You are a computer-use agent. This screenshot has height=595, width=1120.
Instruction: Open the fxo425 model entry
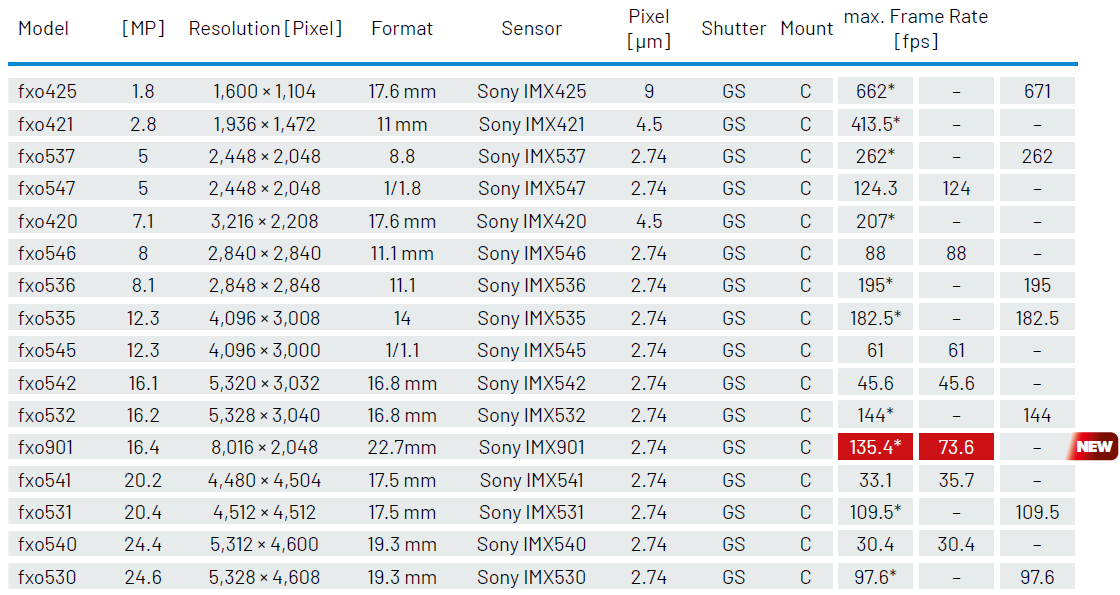47,91
